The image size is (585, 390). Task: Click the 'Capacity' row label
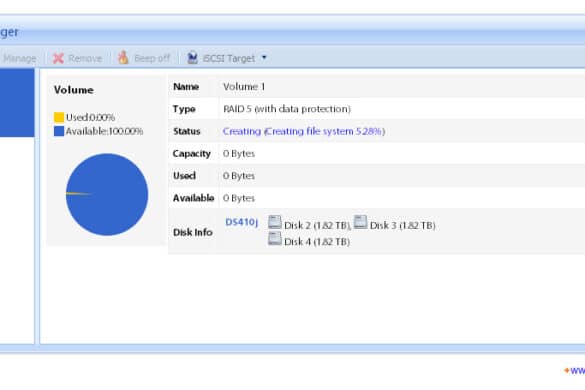pyautogui.click(x=191, y=154)
